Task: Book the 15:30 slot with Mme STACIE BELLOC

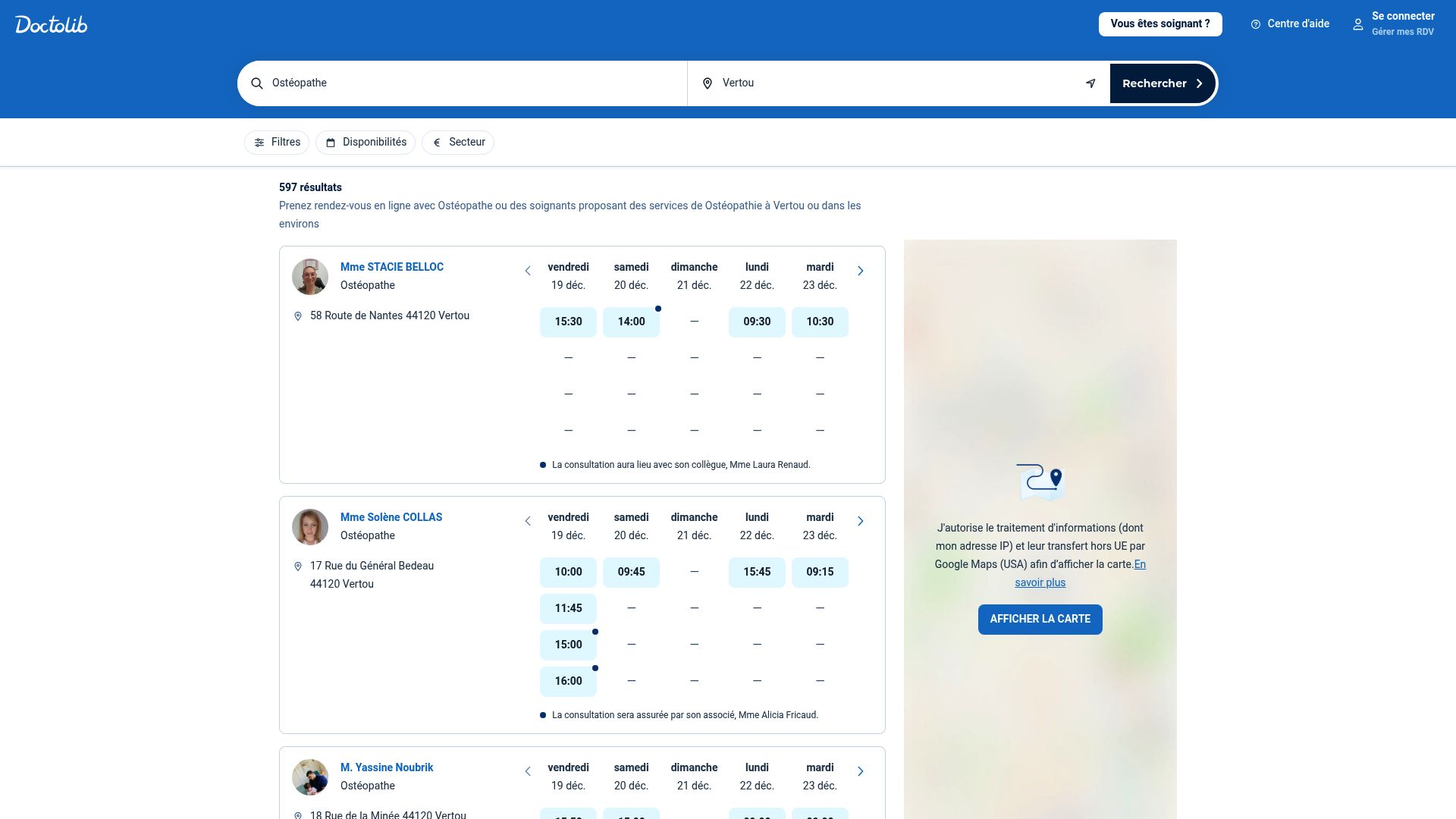Action: coord(568,322)
